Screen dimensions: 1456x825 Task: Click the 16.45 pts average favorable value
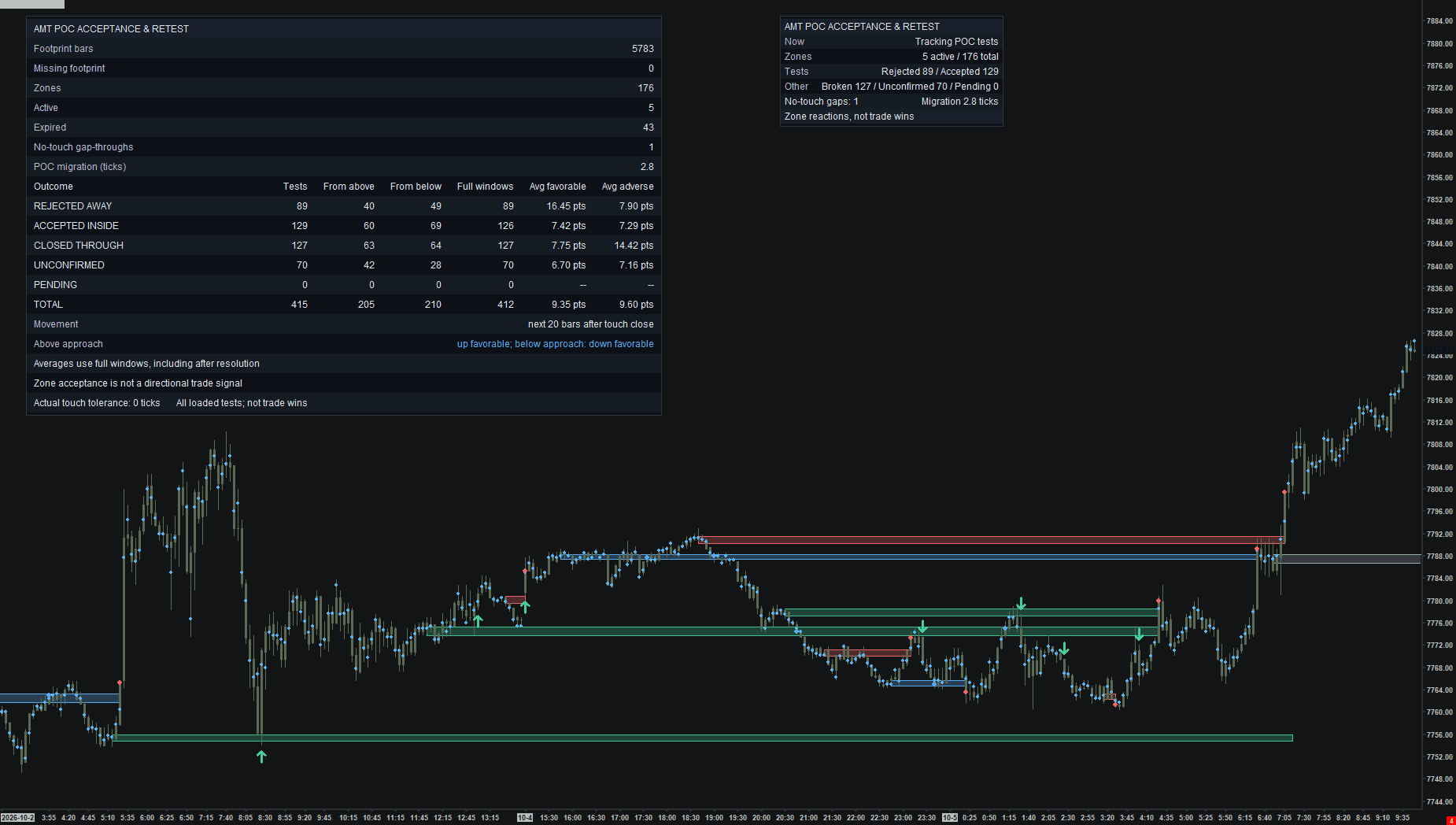coord(566,206)
